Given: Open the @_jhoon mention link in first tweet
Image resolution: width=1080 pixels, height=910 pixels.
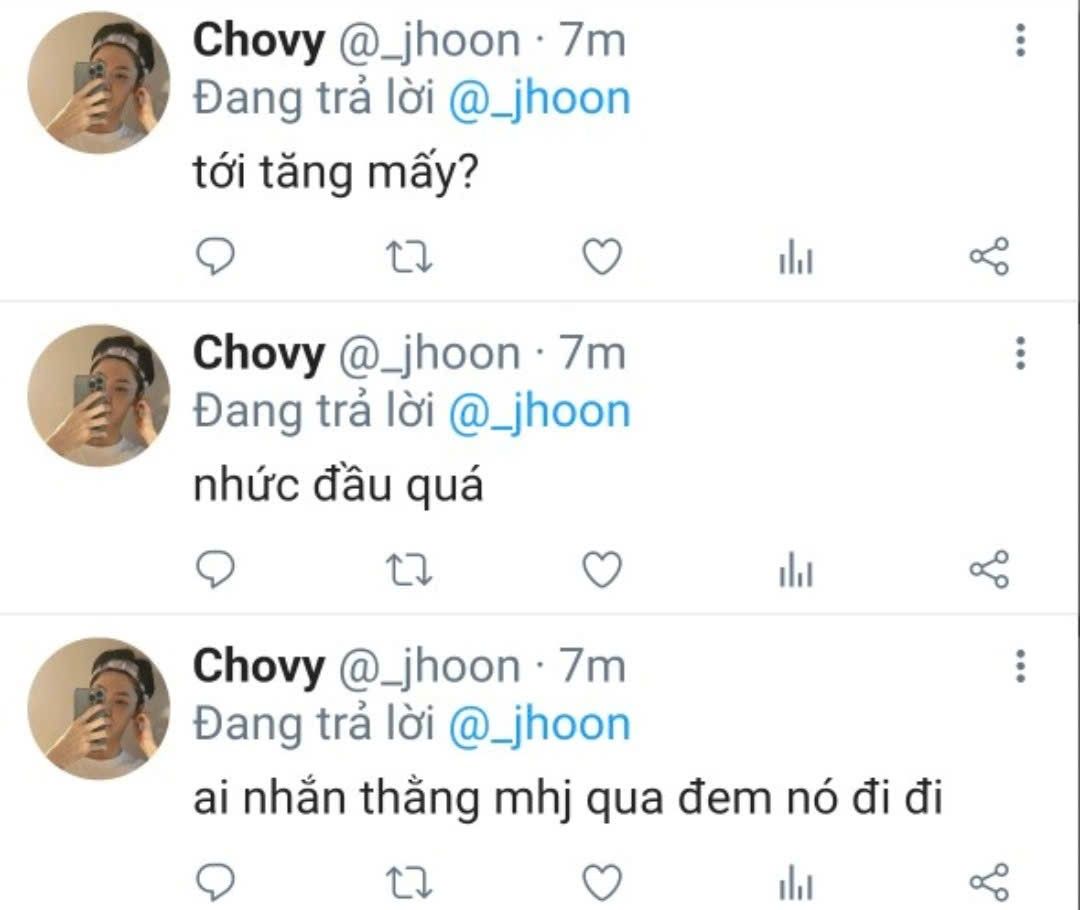Looking at the screenshot, I should point(539,100).
